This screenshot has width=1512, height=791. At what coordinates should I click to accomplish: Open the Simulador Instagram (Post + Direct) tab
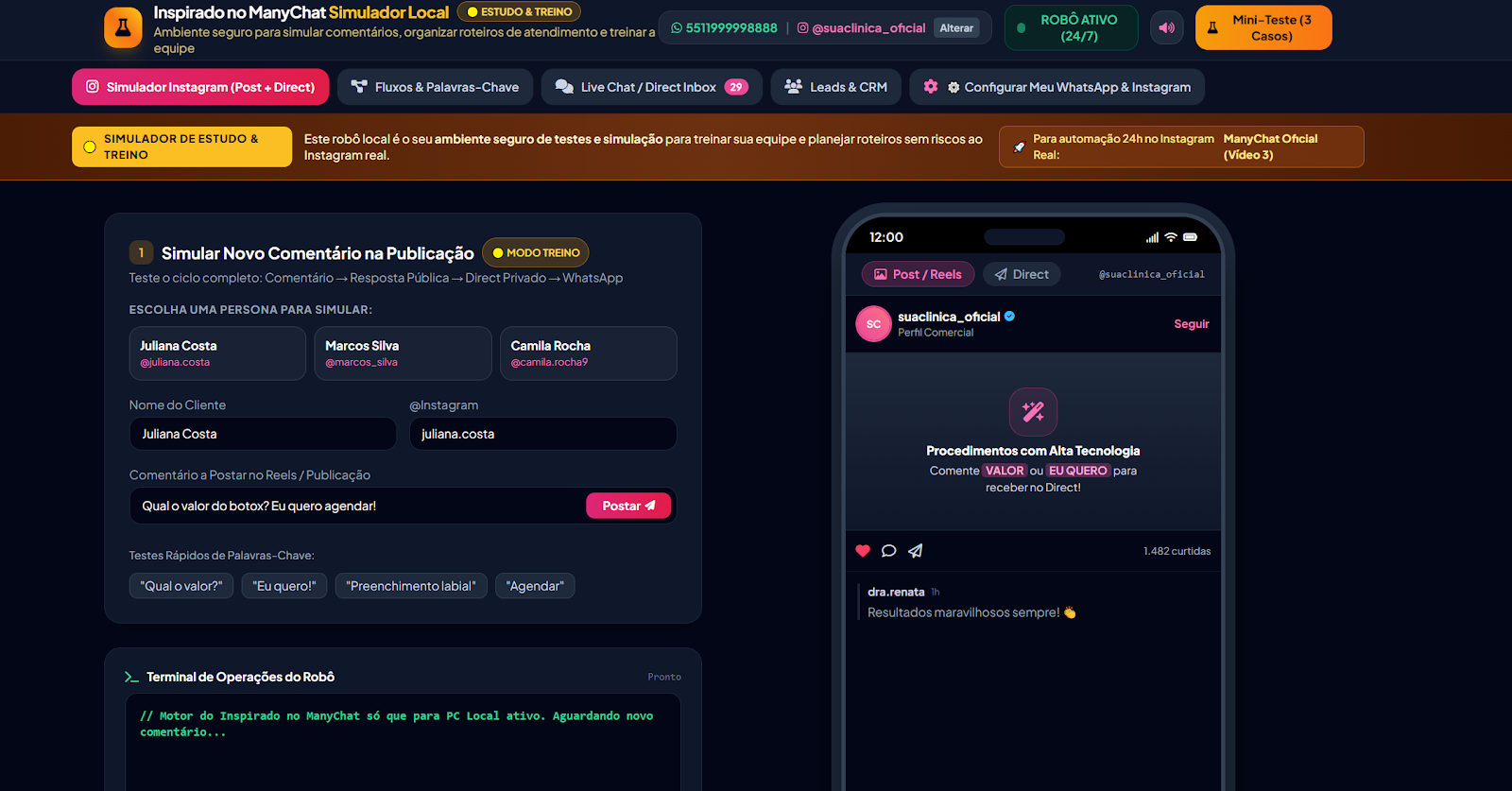[x=200, y=87]
